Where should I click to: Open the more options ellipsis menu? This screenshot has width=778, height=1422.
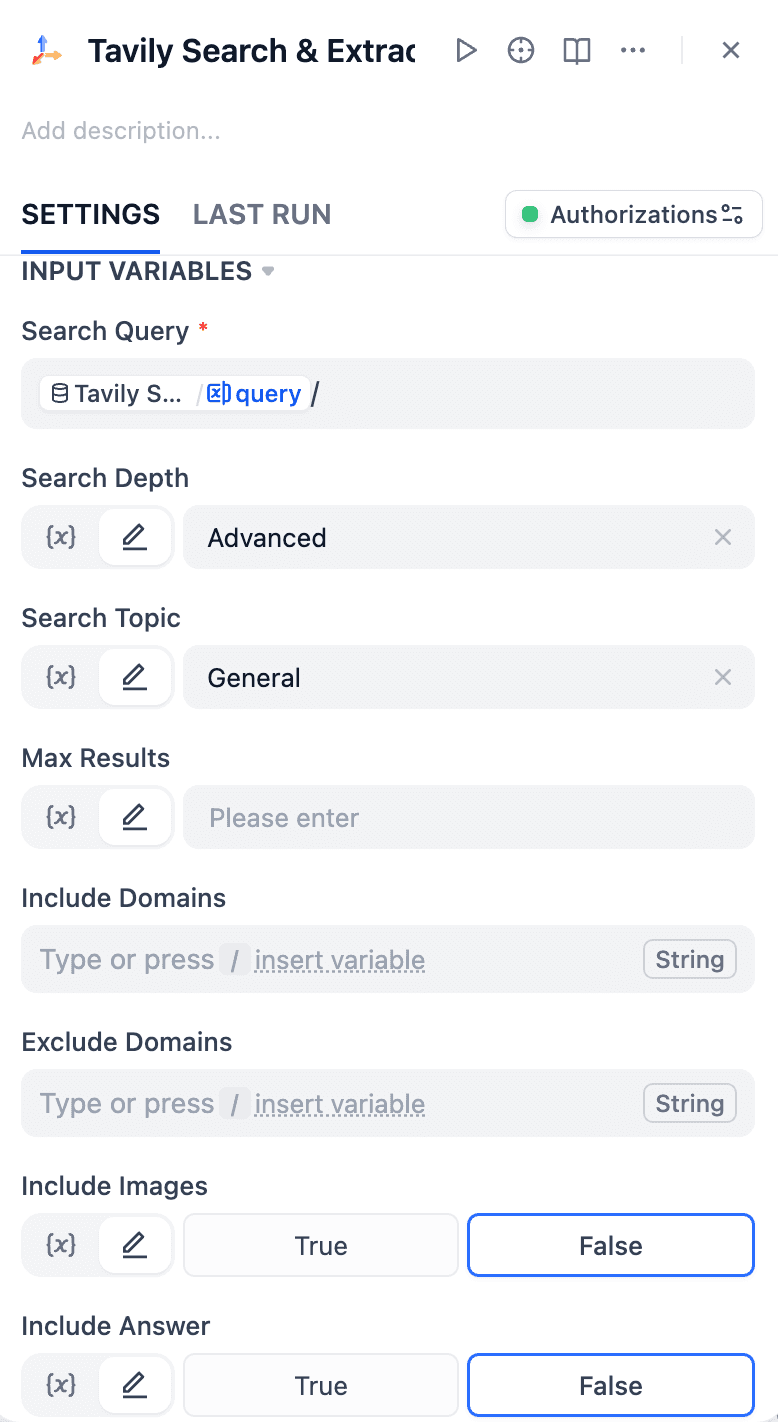click(633, 50)
